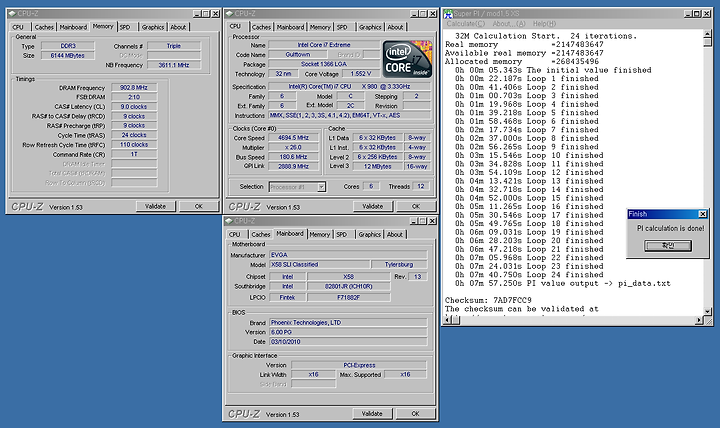The width and height of the screenshot is (720, 428).
Task: Open About tab in the Mainboard window
Action: pos(395,234)
